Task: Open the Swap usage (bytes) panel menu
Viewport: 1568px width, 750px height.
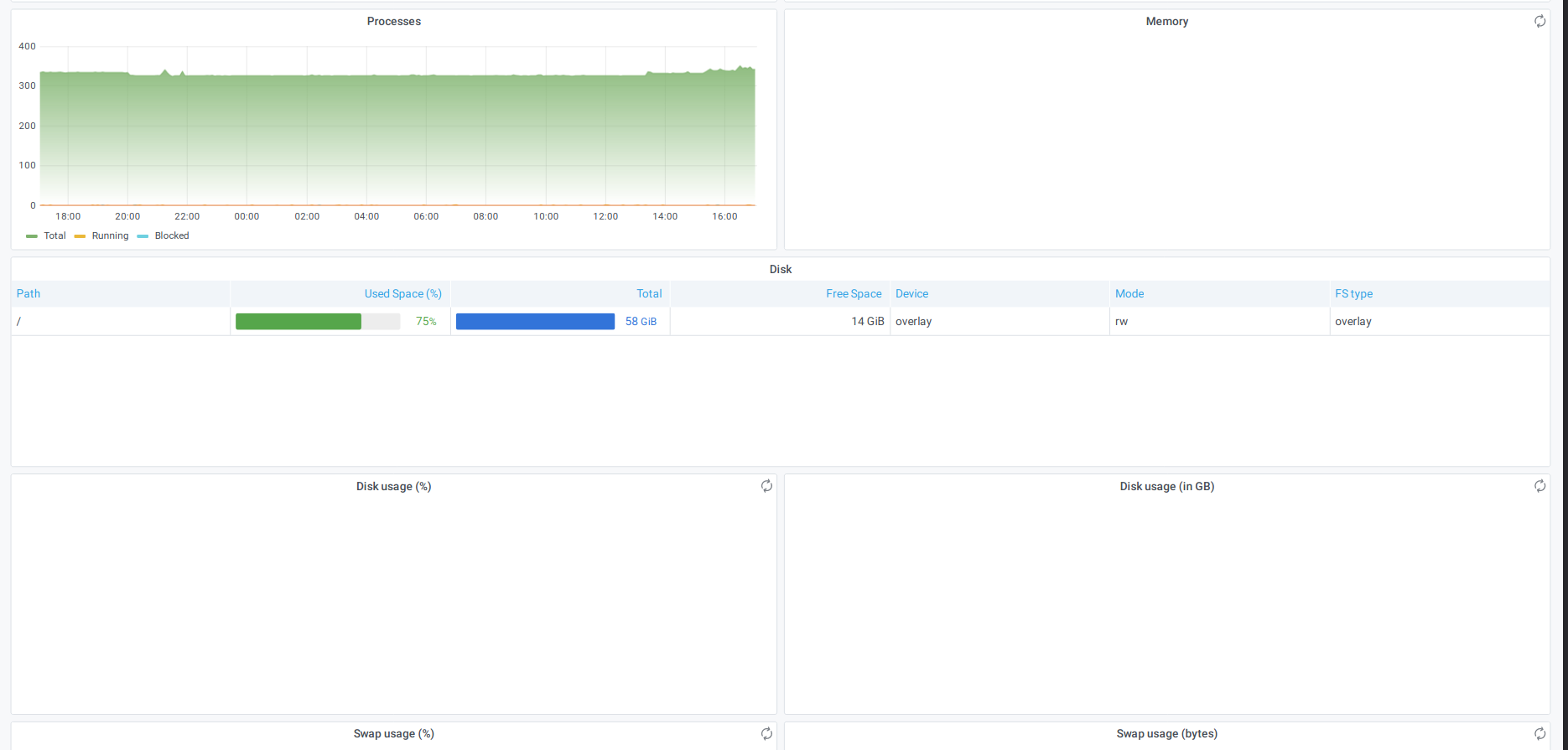Action: (x=1166, y=733)
